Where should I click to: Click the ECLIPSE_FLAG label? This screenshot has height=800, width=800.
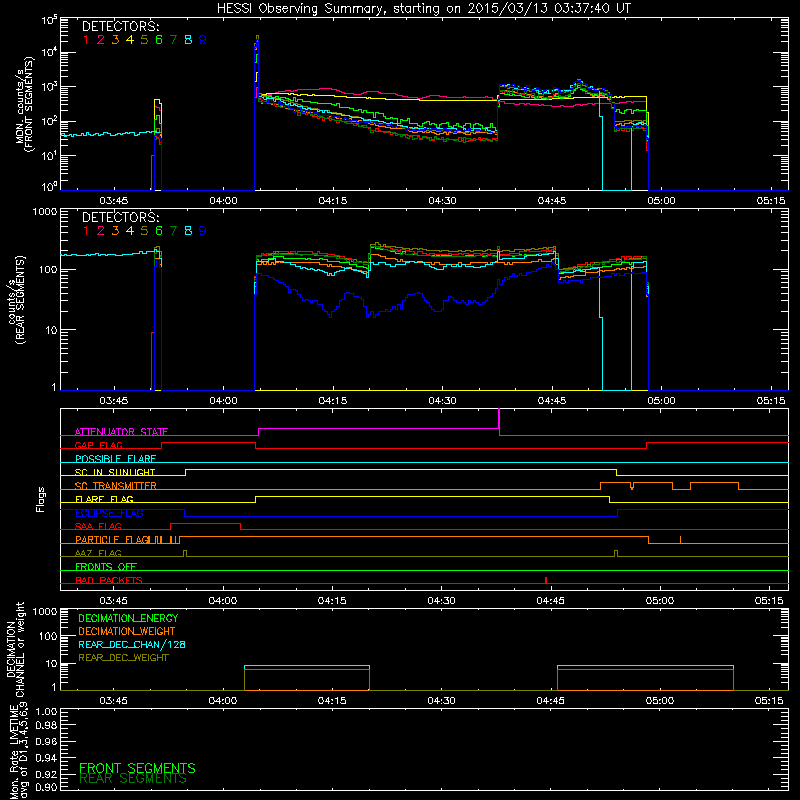(x=109, y=513)
